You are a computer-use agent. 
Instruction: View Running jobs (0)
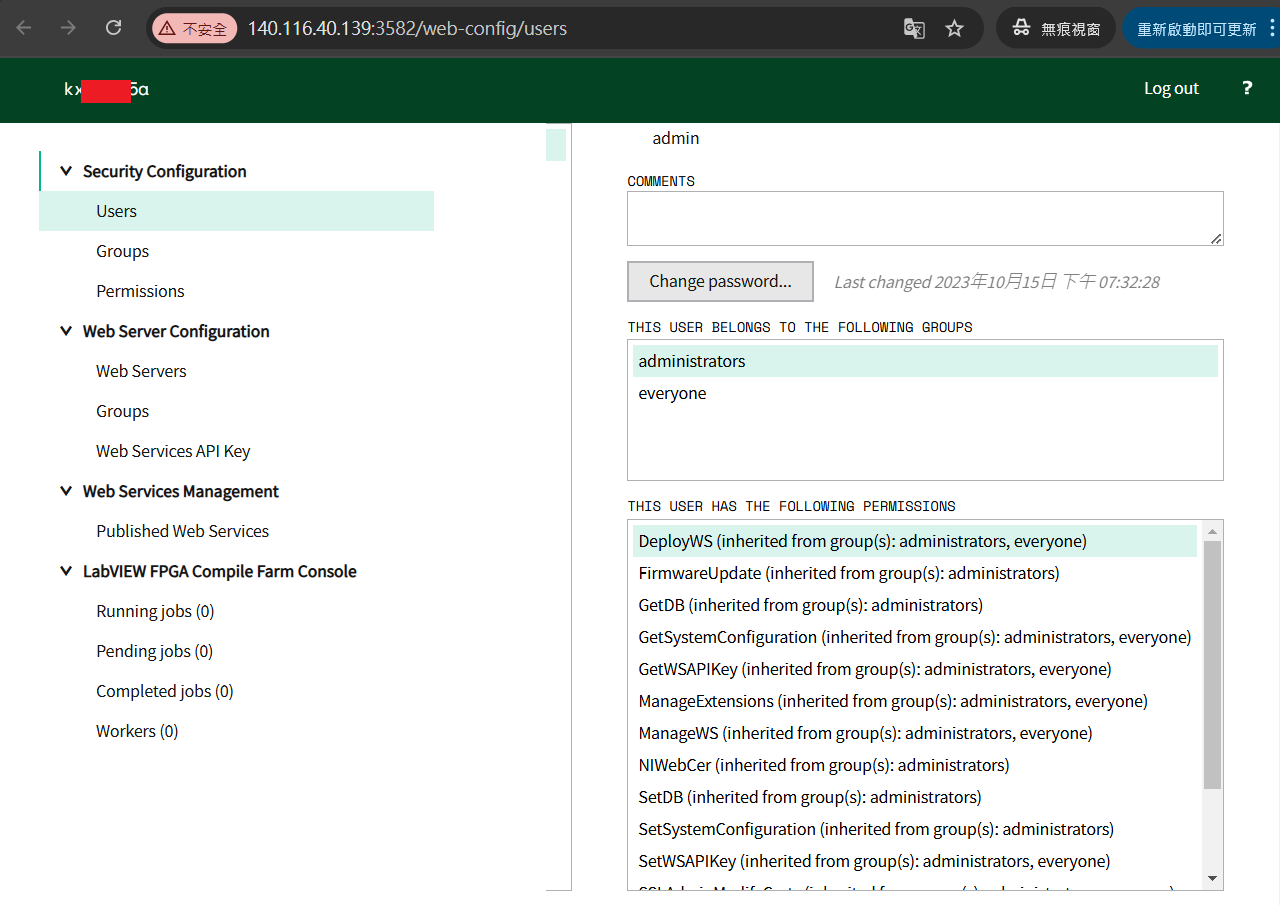155,611
